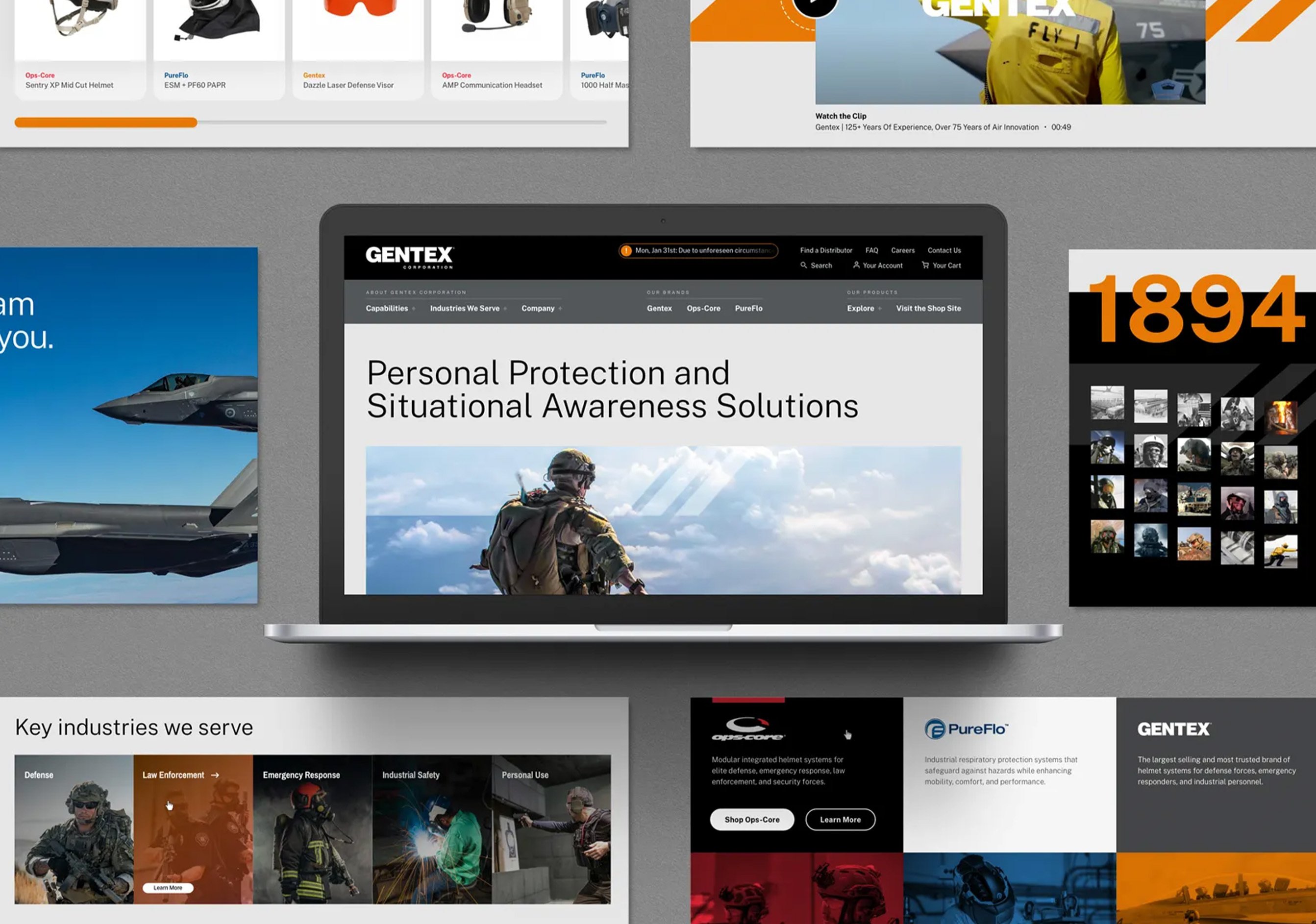This screenshot has width=1316, height=924.
Task: Open the Your Account person icon
Action: (x=856, y=265)
